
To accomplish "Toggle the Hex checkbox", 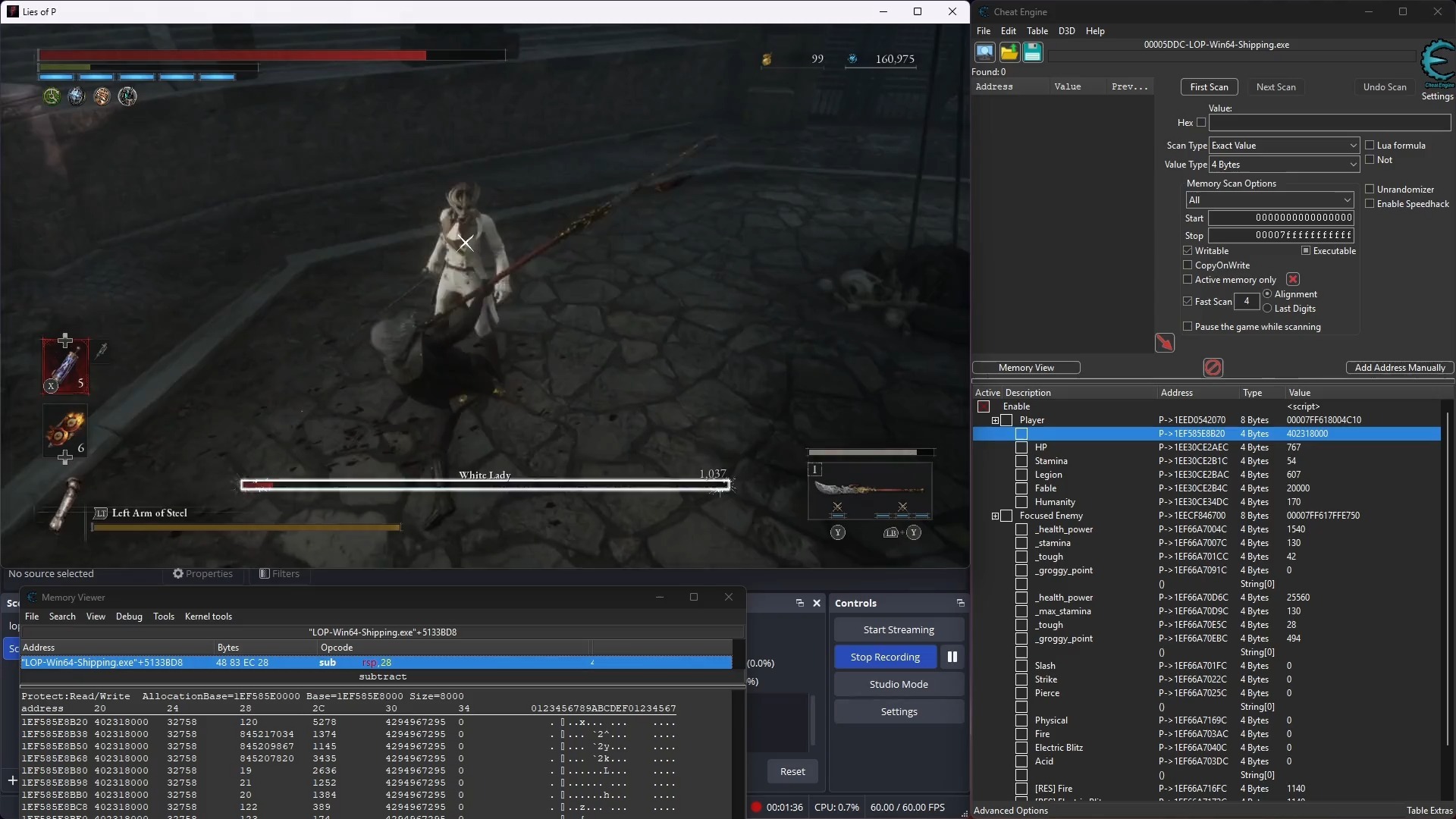I will pos(1201,122).
